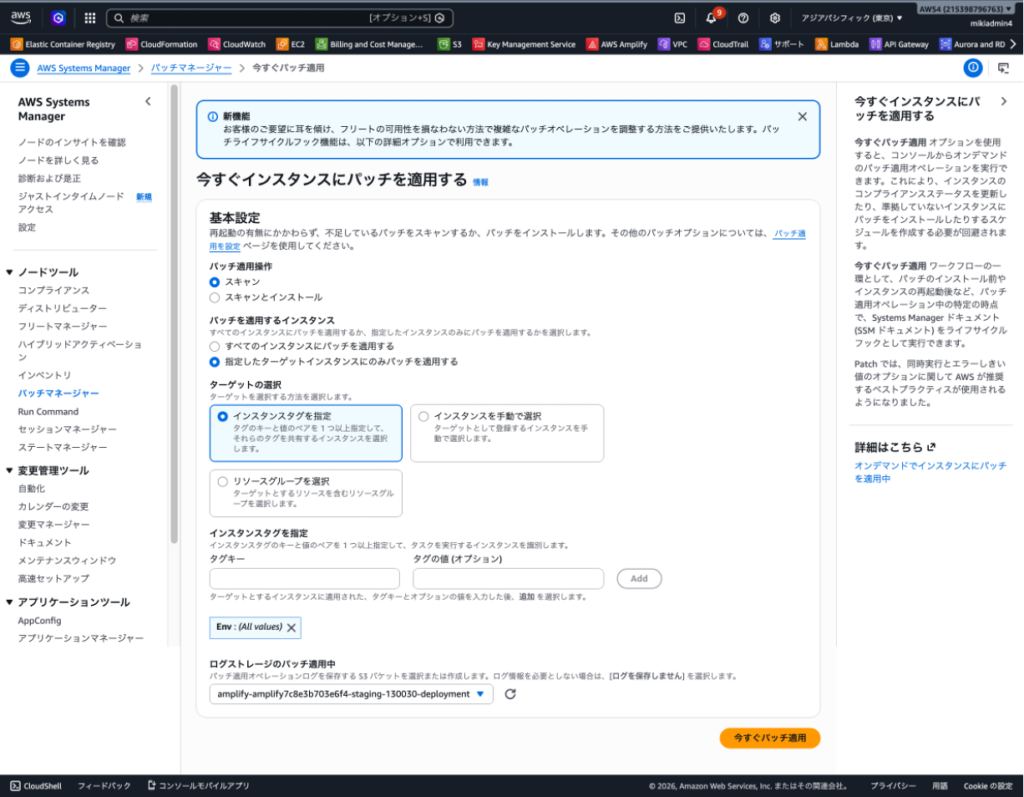Open the Amazon Q icon beside the AWS logo
This screenshot has width=1024, height=797.
(x=58, y=18)
